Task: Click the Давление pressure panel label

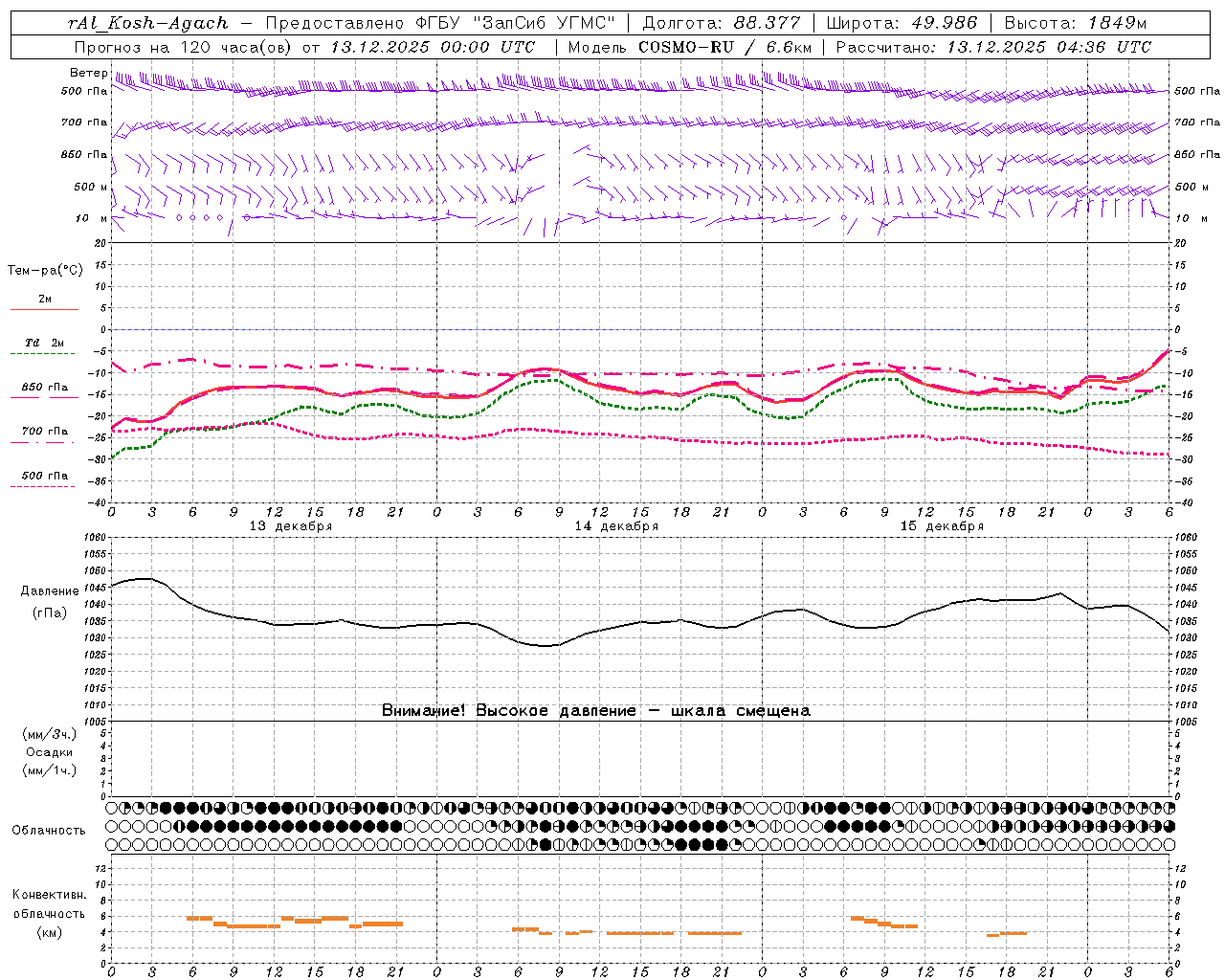Action: tap(50, 591)
